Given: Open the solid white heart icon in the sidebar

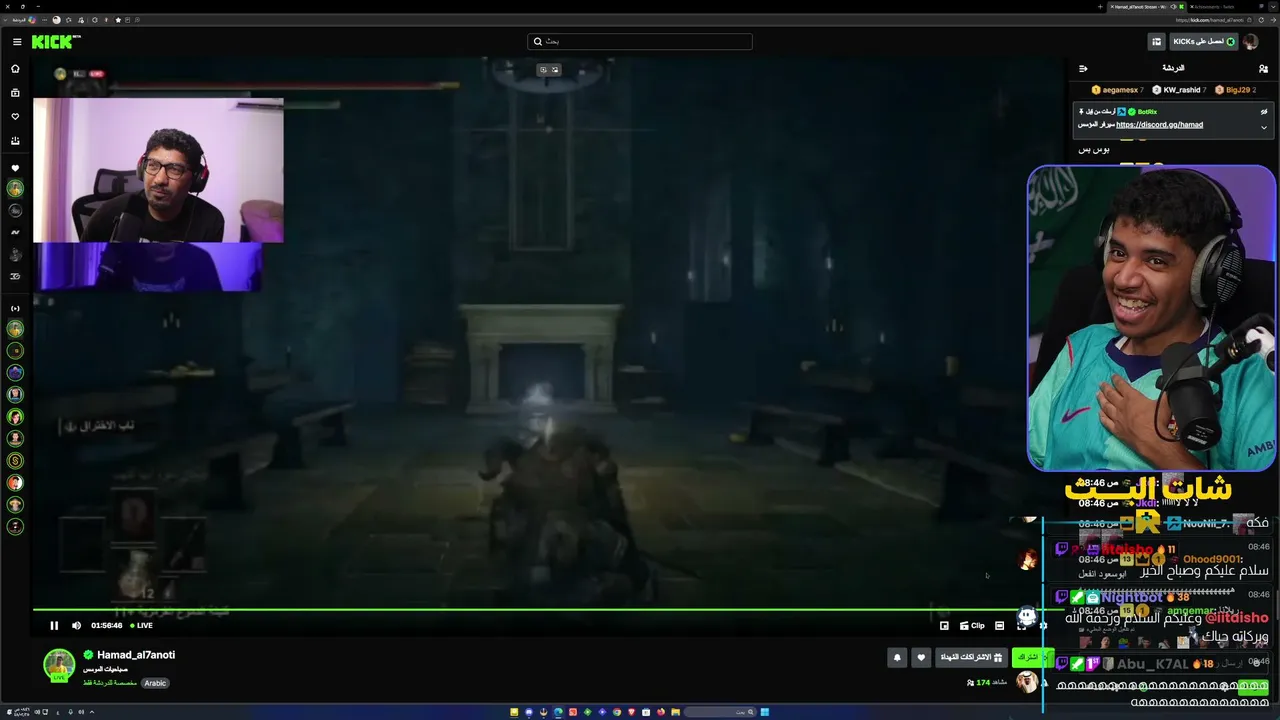Looking at the screenshot, I should (x=15, y=168).
